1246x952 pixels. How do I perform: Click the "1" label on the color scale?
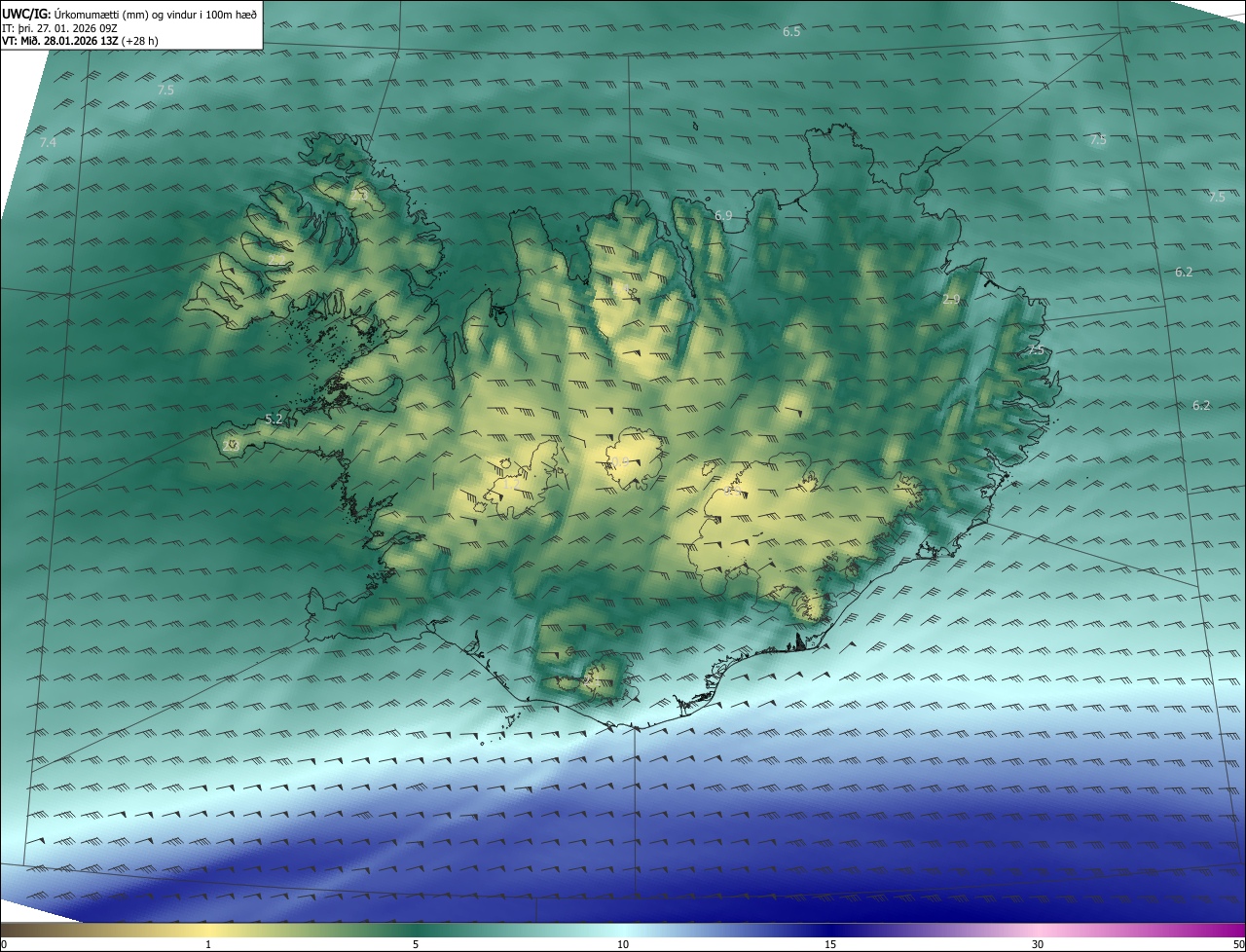tap(208, 944)
